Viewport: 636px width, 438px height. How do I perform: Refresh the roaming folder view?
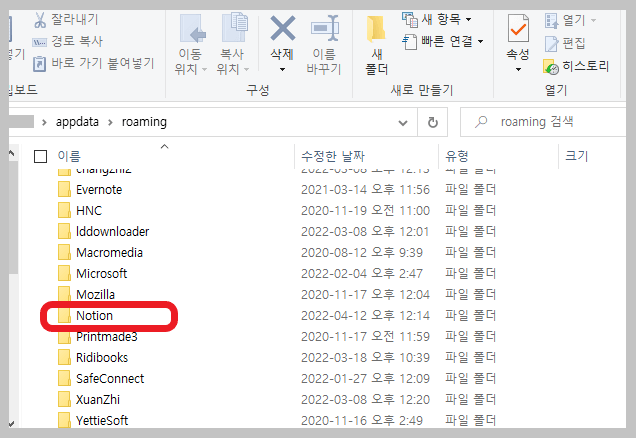click(x=433, y=122)
